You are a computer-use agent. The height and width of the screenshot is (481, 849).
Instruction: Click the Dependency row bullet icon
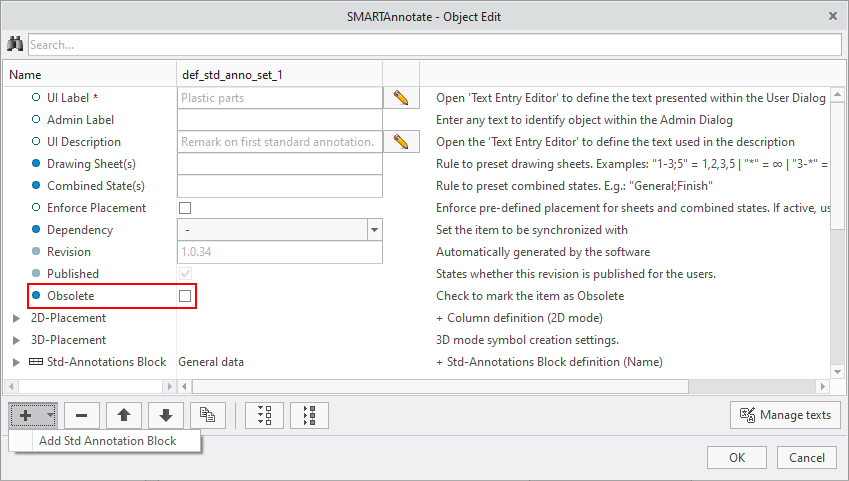[x=36, y=229]
